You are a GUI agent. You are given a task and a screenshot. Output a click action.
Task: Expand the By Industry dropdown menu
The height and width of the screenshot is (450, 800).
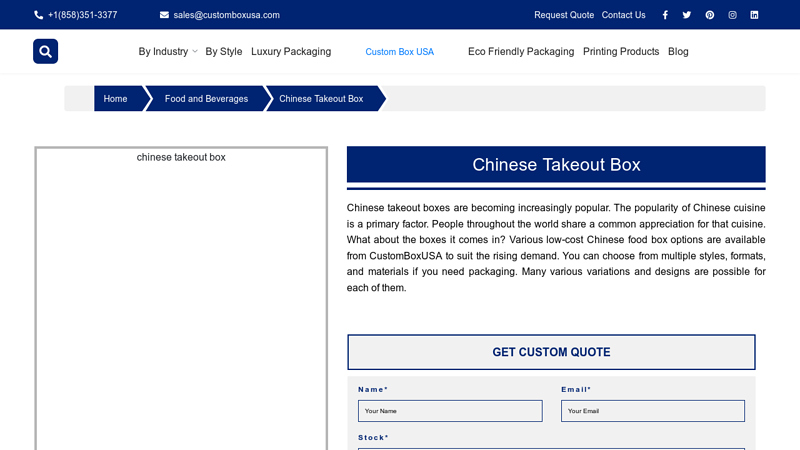(167, 51)
